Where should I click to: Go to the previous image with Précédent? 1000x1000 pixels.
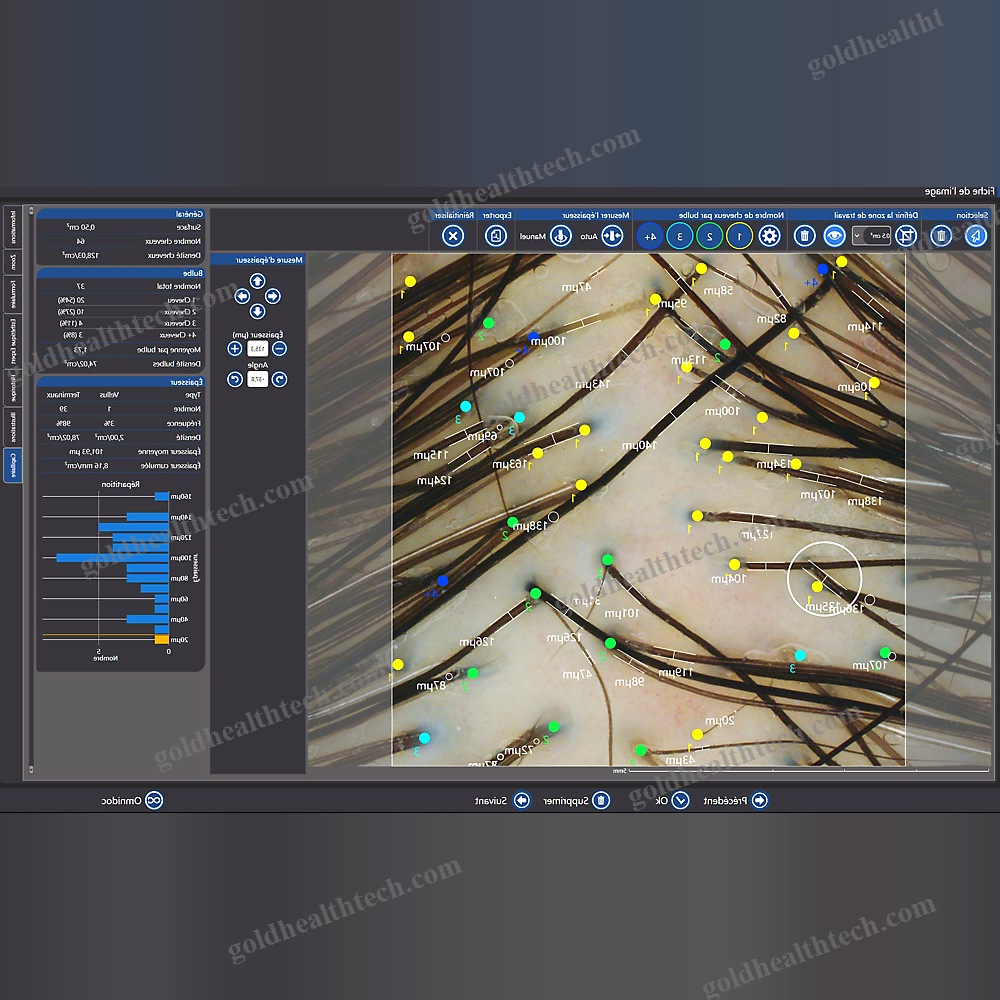[735, 800]
